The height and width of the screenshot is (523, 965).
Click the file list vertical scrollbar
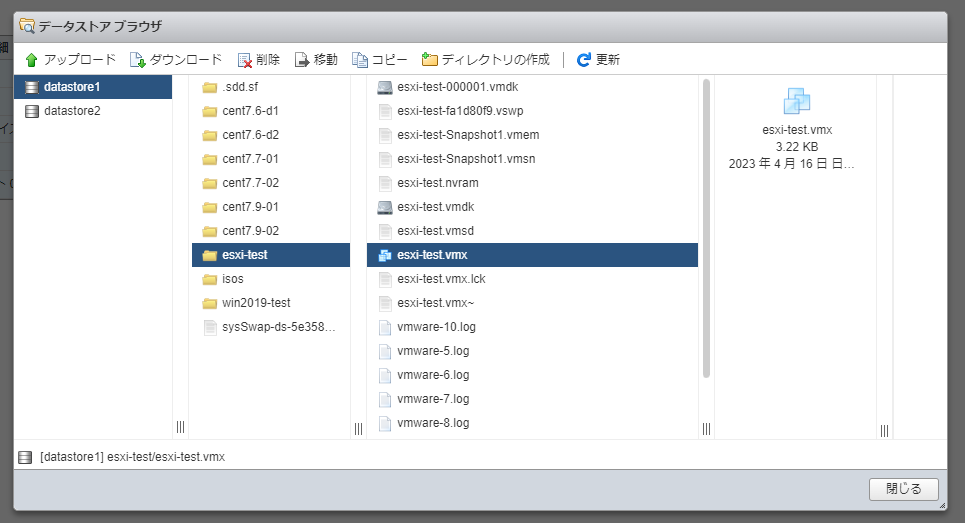[706, 228]
